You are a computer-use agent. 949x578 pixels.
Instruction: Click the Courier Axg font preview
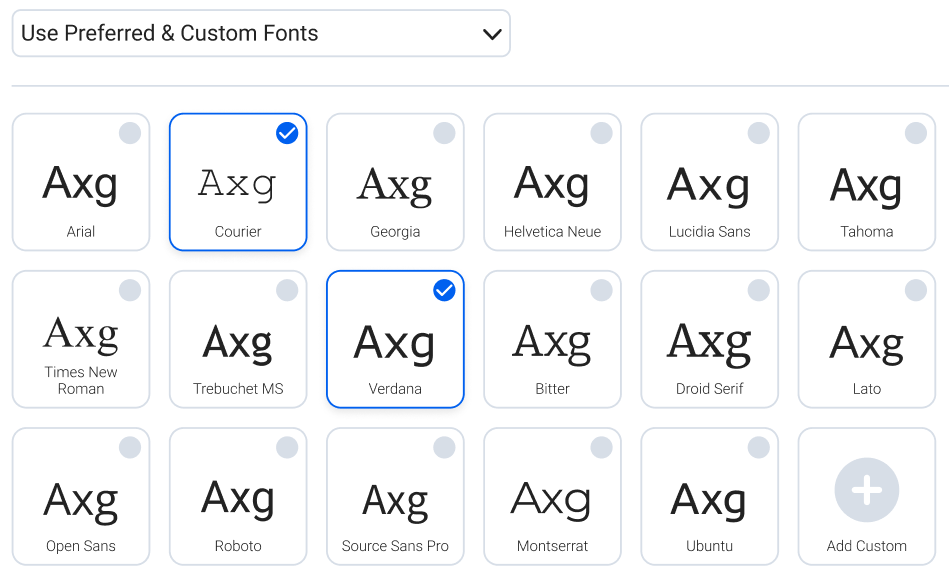(x=237, y=185)
